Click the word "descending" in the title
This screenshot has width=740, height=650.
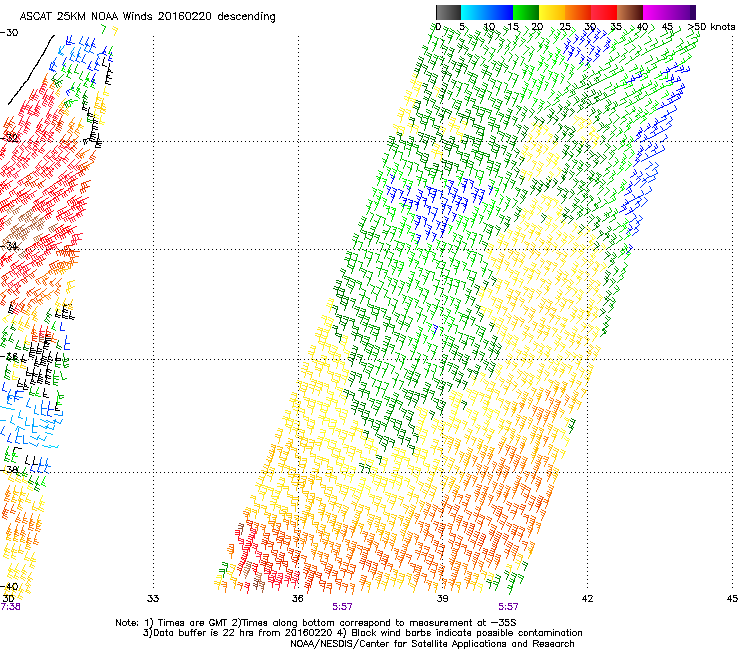coord(246,17)
